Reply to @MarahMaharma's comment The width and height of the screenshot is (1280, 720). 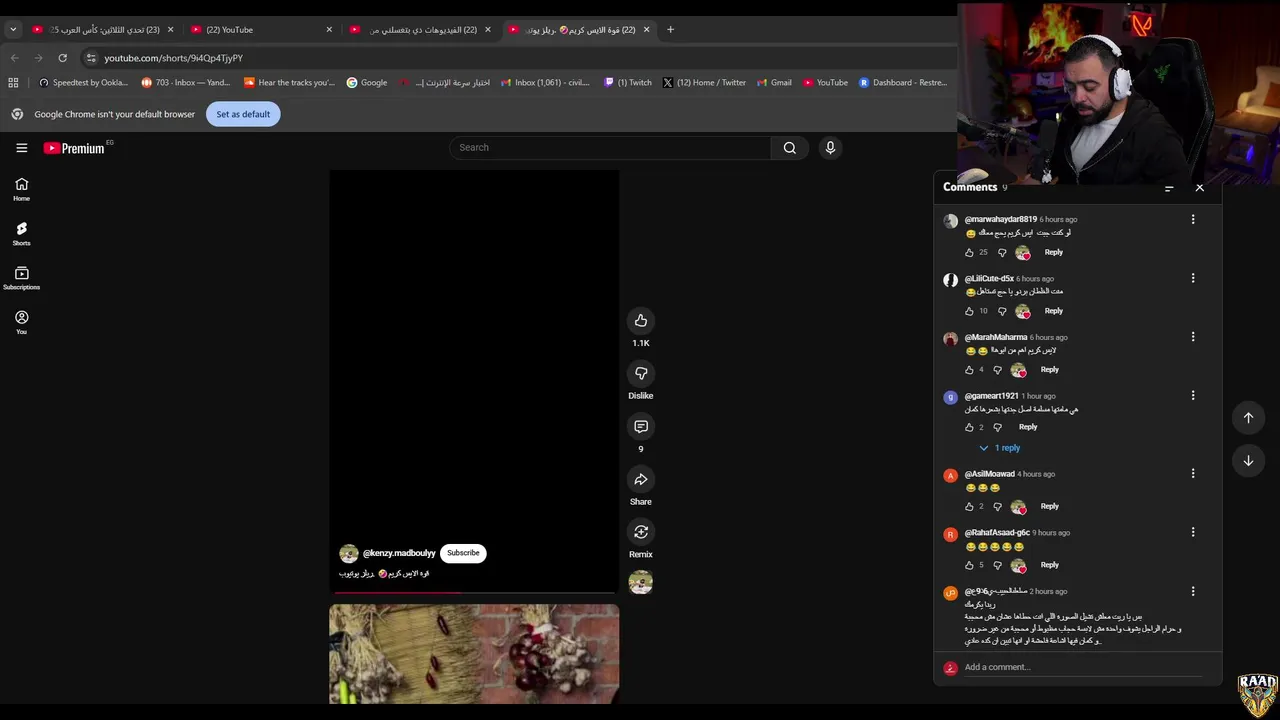(1049, 370)
